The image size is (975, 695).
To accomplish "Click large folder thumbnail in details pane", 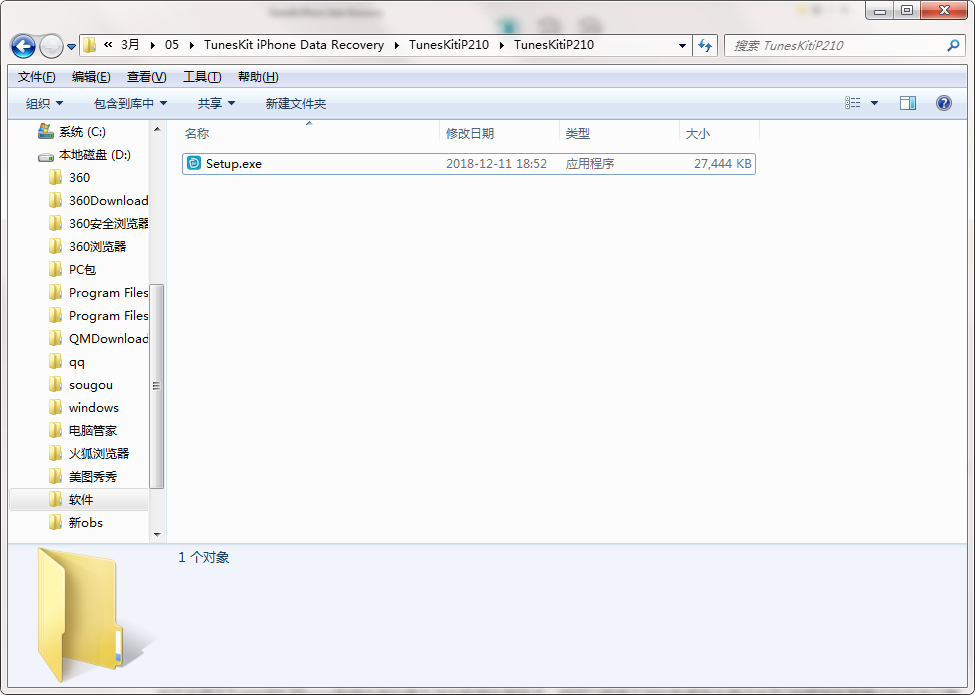I will pyautogui.click(x=96, y=615).
